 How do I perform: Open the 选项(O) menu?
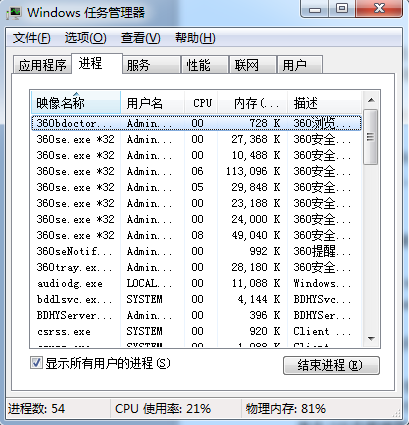coord(85,38)
